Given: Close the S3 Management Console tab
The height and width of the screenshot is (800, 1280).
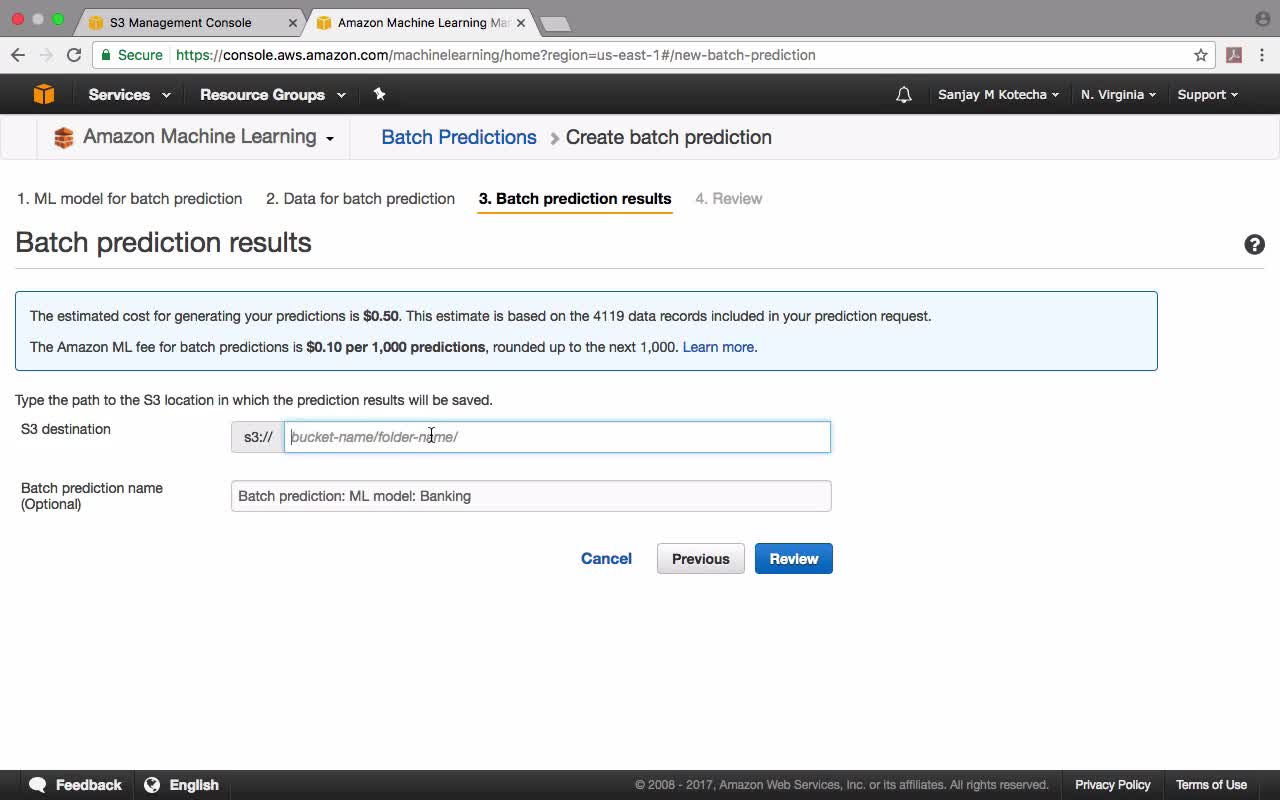Looking at the screenshot, I should point(293,22).
